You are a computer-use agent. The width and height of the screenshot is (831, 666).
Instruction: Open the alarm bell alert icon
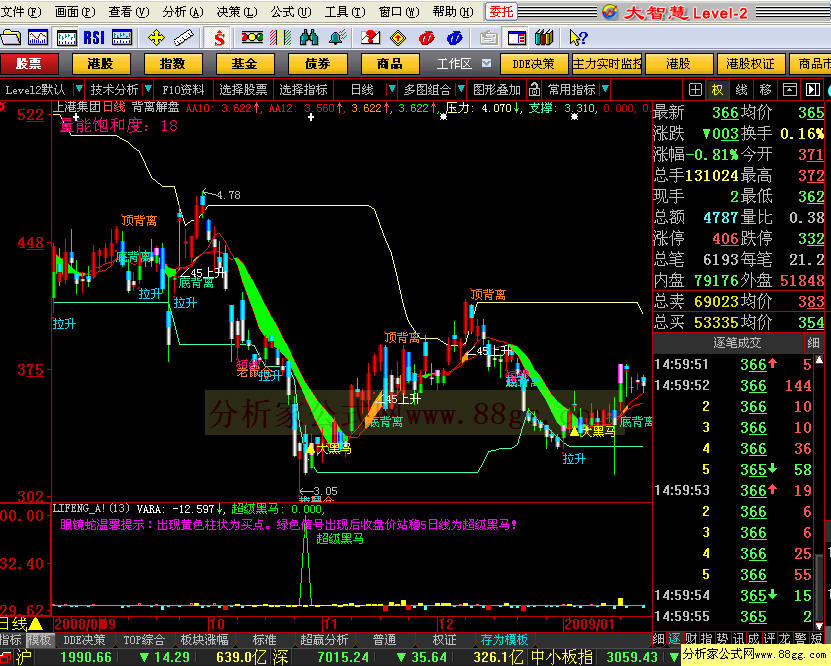[338, 38]
